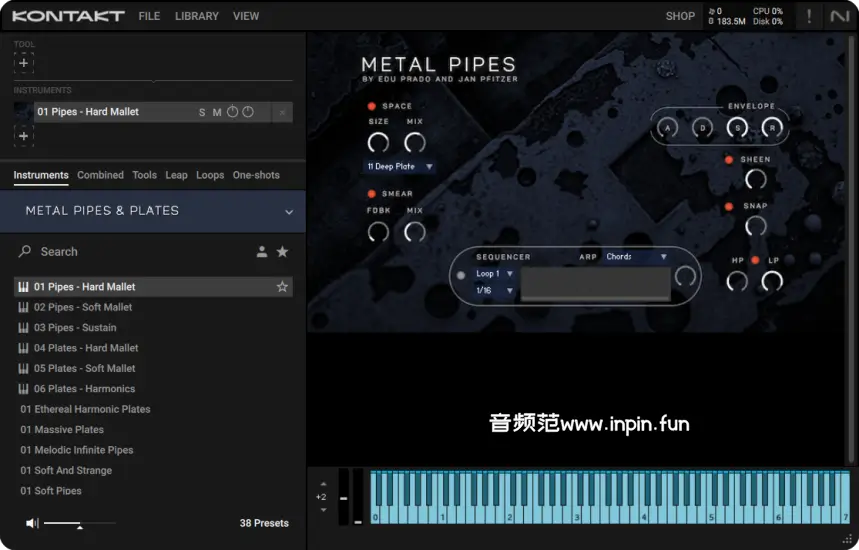Open the SHOP link in header
This screenshot has height=550, width=859.
[680, 16]
